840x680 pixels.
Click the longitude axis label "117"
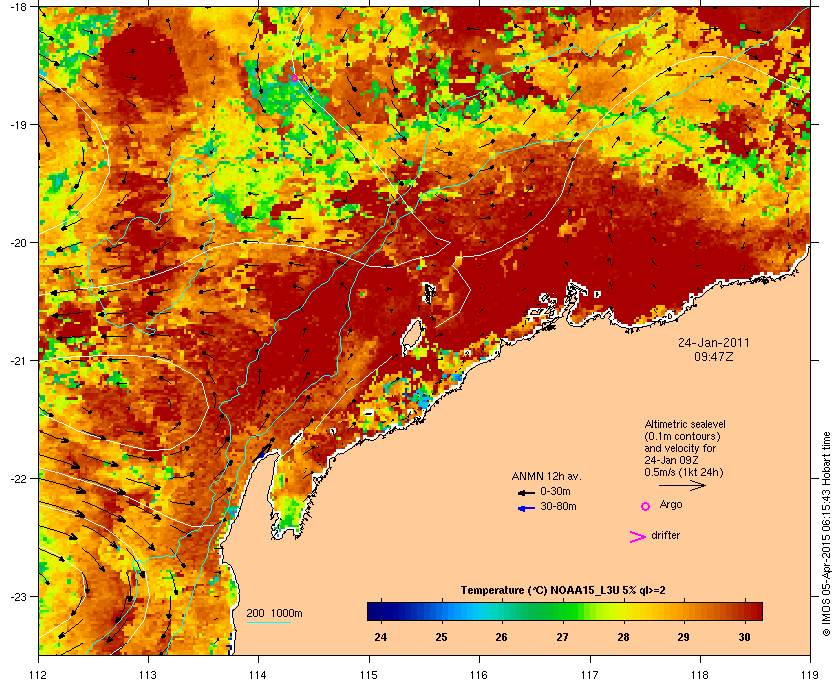[590, 674]
